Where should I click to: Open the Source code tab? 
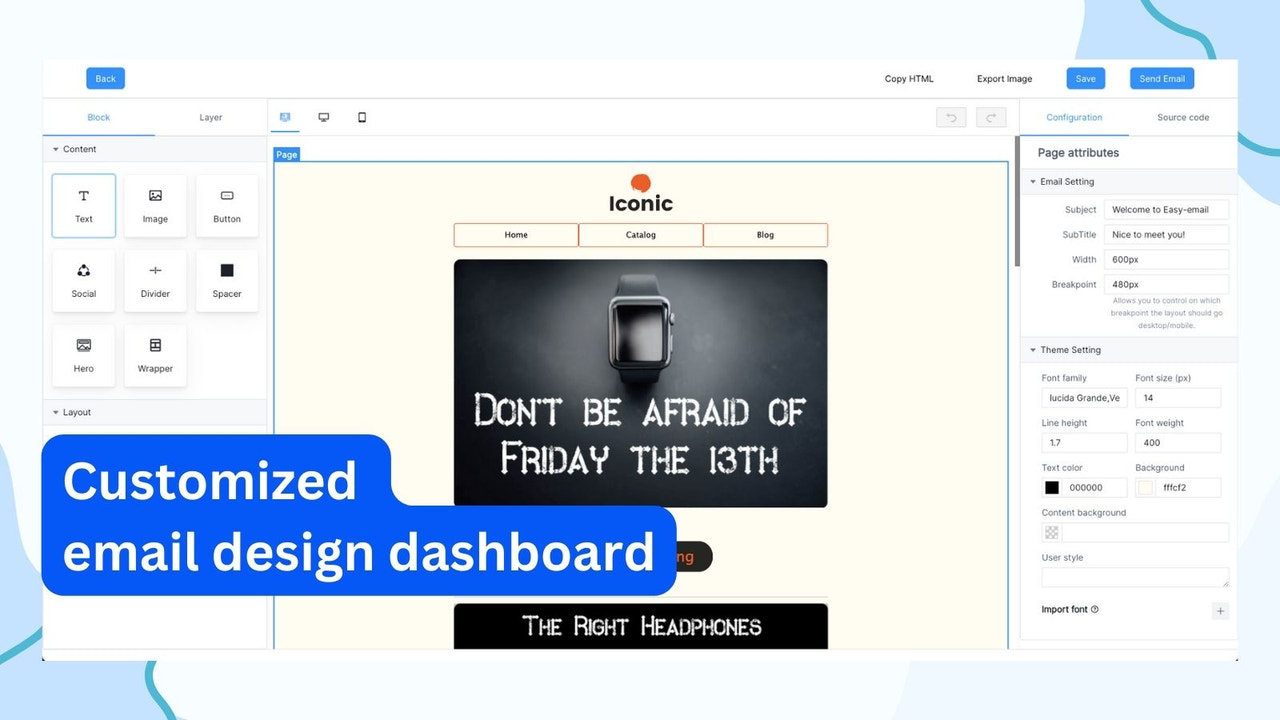(x=1183, y=117)
